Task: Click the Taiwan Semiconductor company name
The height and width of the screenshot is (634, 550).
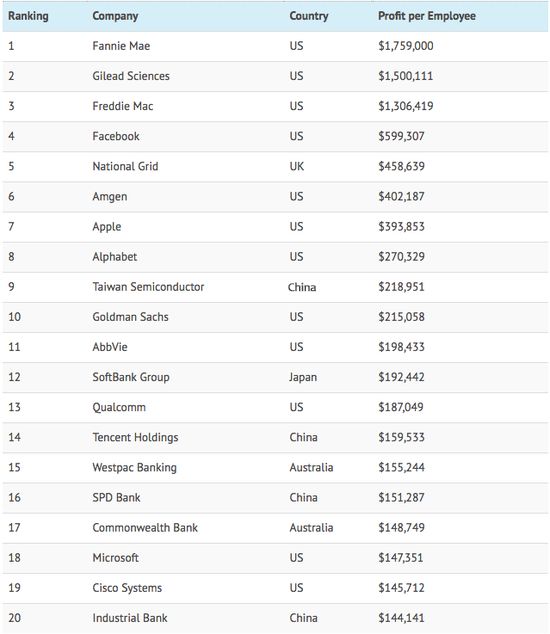Action: [x=148, y=287]
